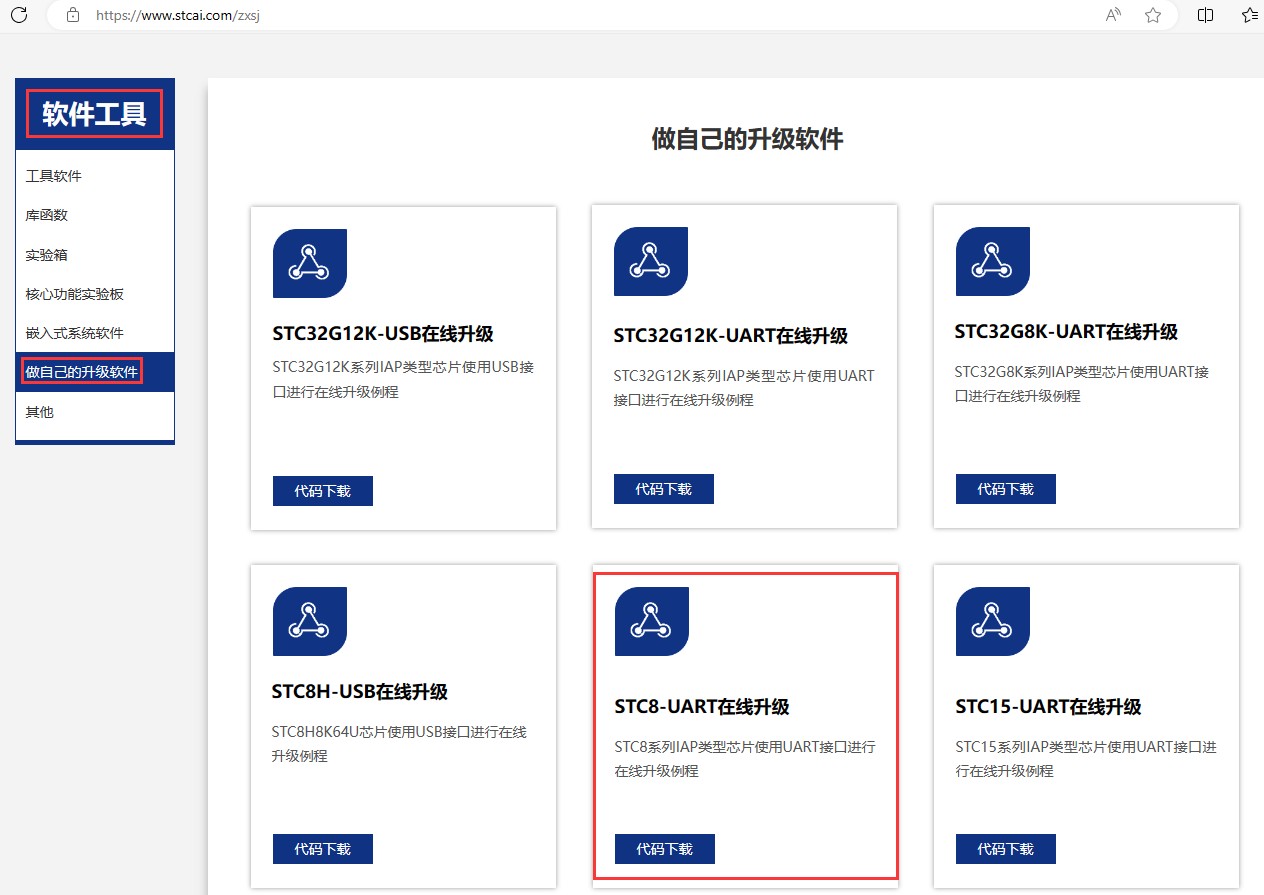Download code for STC8H-USB
The image size is (1264, 895).
(323, 849)
